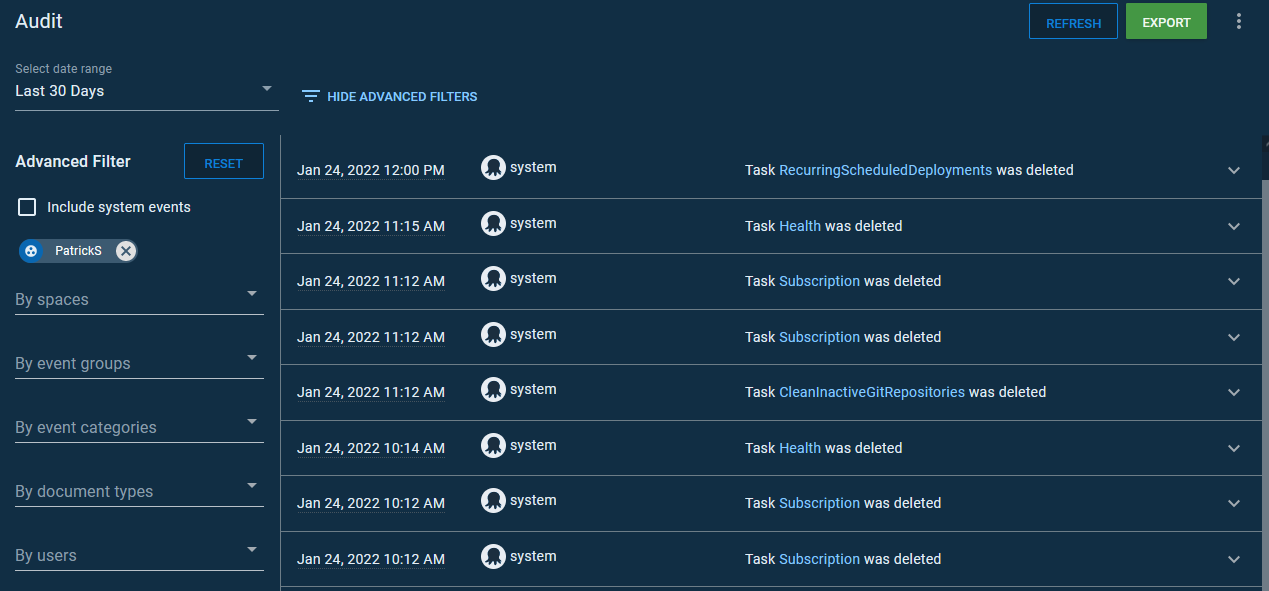Click system avatar in 10:14 AM row
This screenshot has width=1269, height=591.
(x=493, y=445)
